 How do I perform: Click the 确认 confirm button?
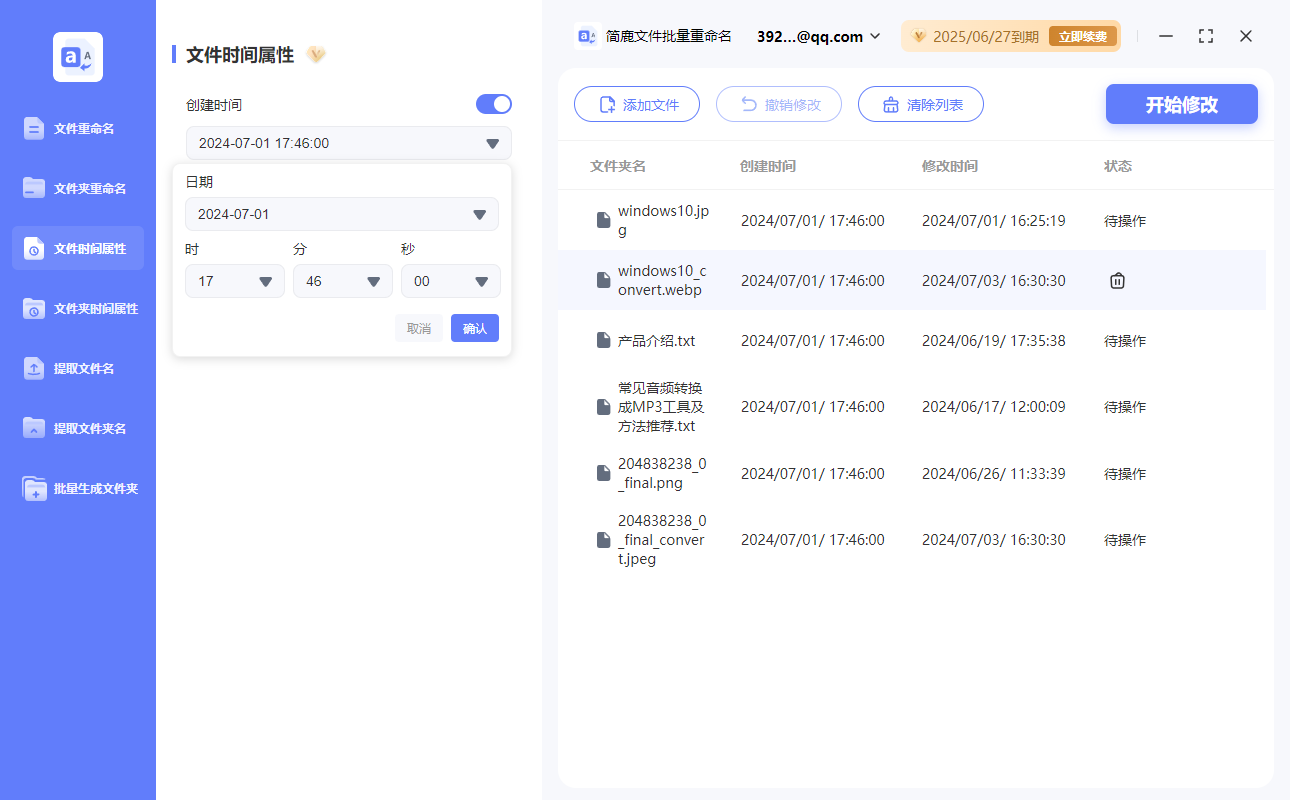point(475,328)
